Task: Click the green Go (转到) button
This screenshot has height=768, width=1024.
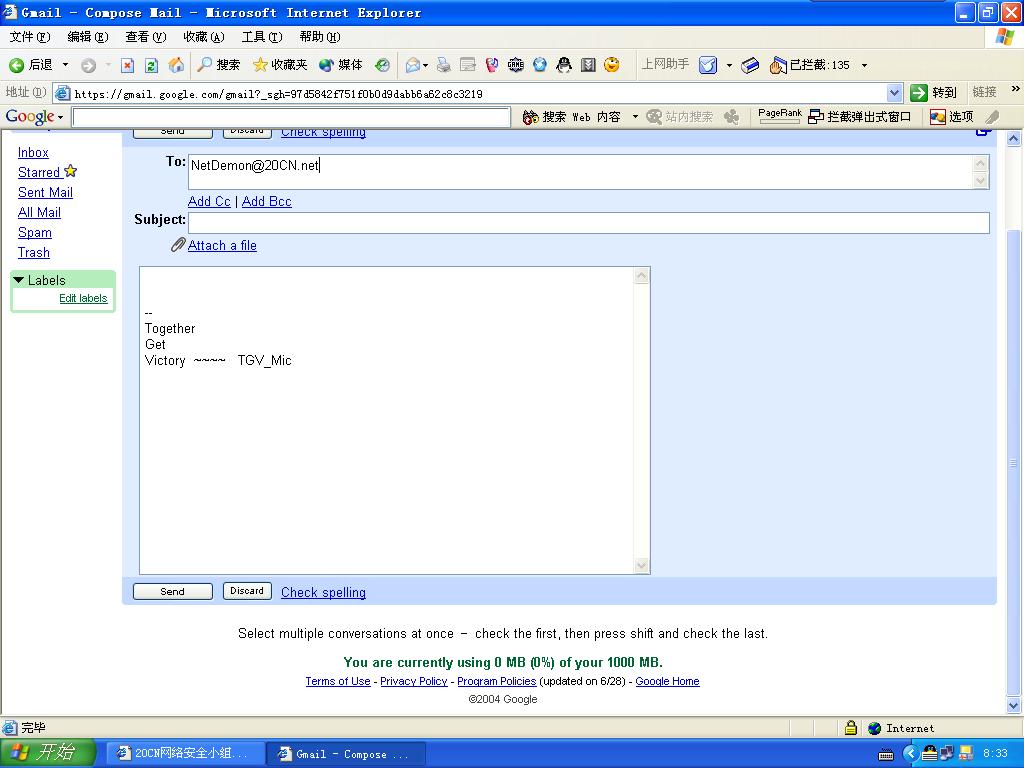Action: tap(934, 93)
